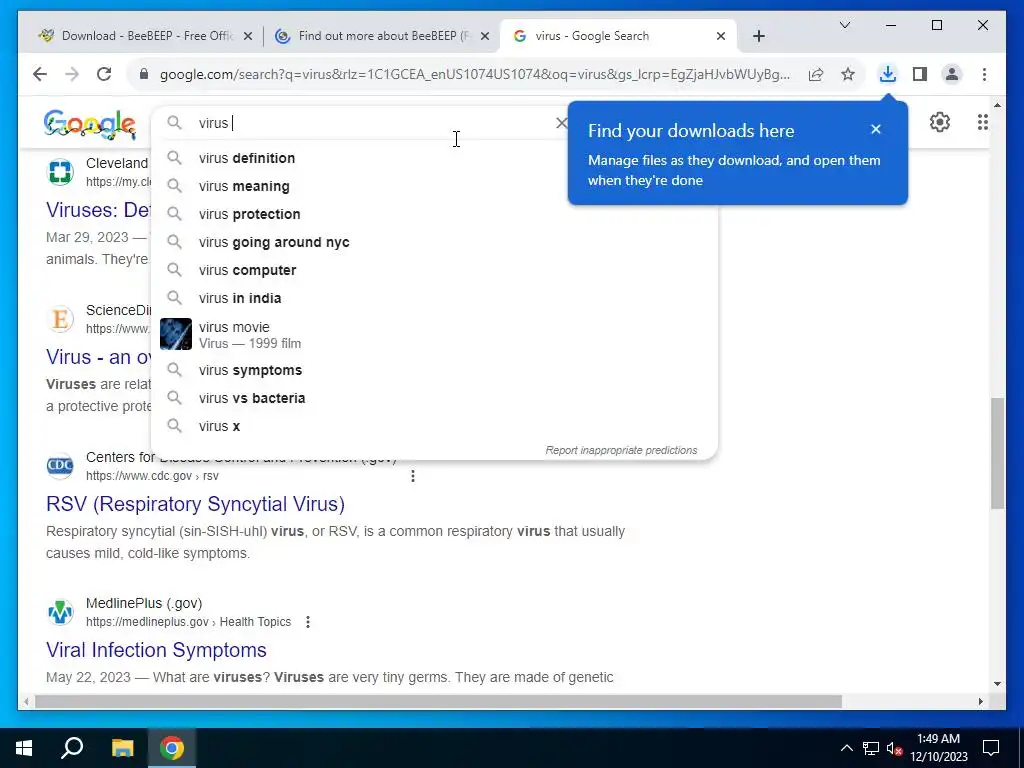Open the share page icon in address bar
Viewport: 1024px width, 768px height.
click(x=816, y=74)
